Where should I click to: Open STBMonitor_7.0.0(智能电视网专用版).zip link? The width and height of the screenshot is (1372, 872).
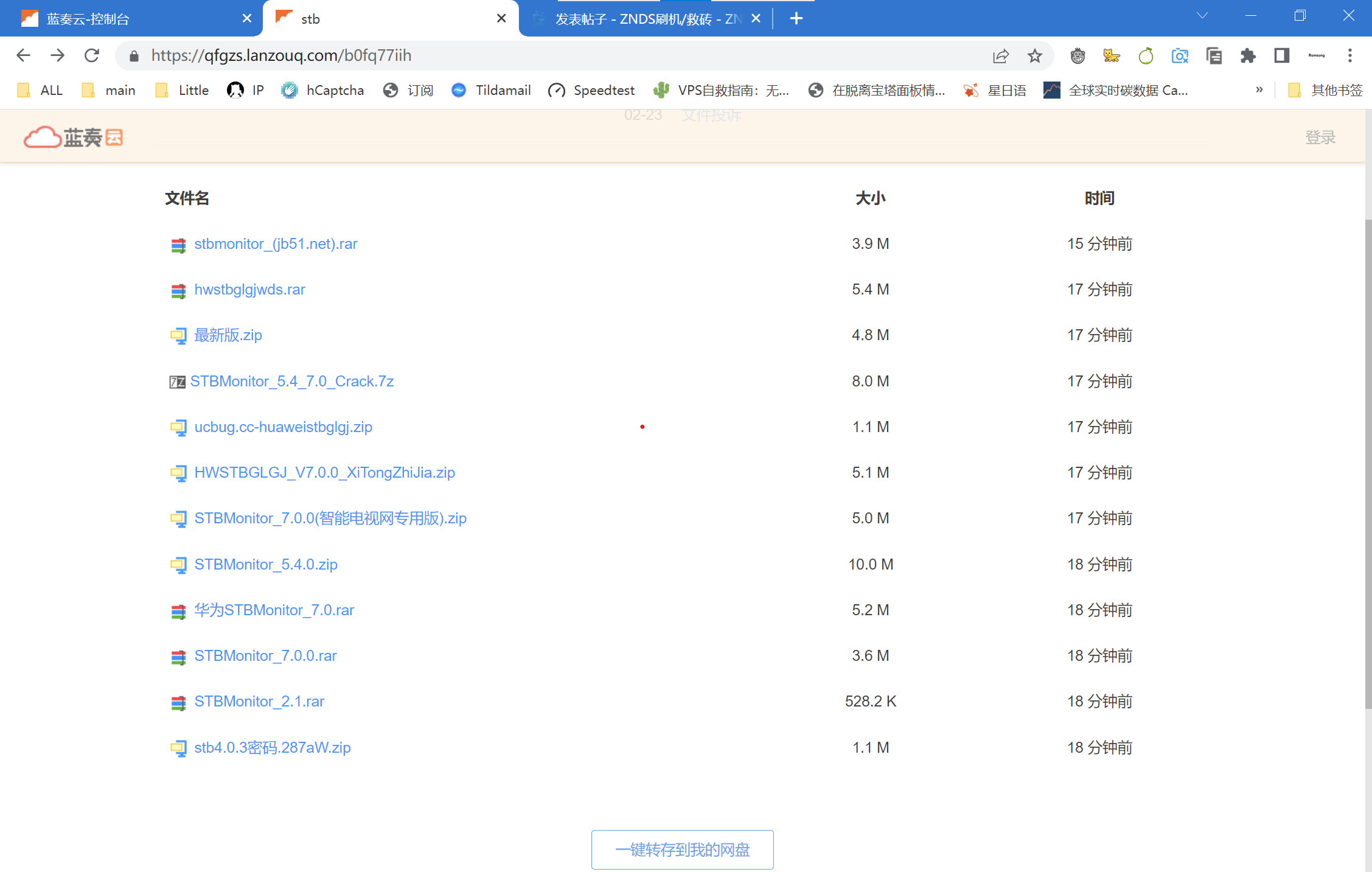tap(330, 518)
